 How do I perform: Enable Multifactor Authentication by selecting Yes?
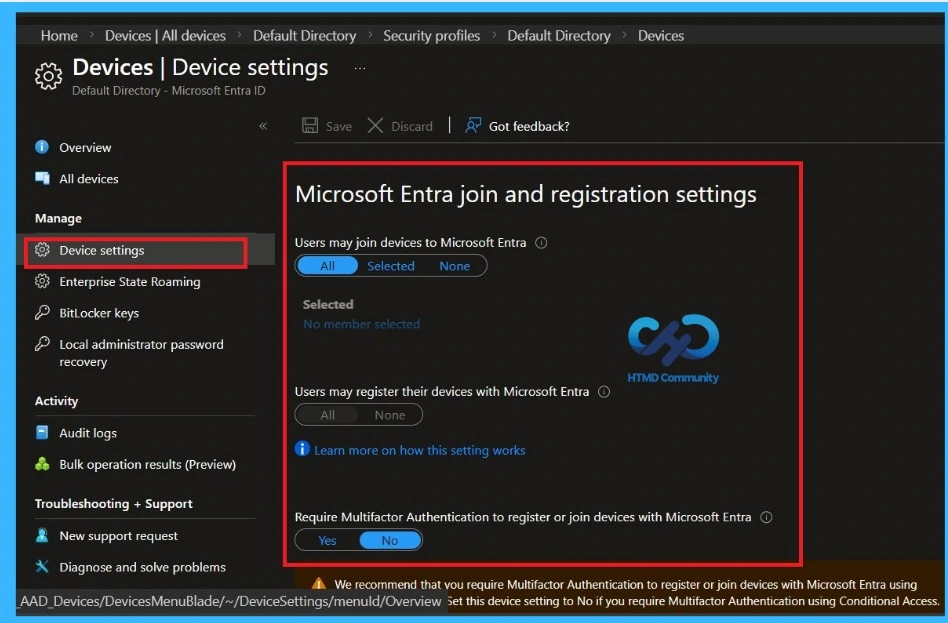pyautogui.click(x=326, y=540)
